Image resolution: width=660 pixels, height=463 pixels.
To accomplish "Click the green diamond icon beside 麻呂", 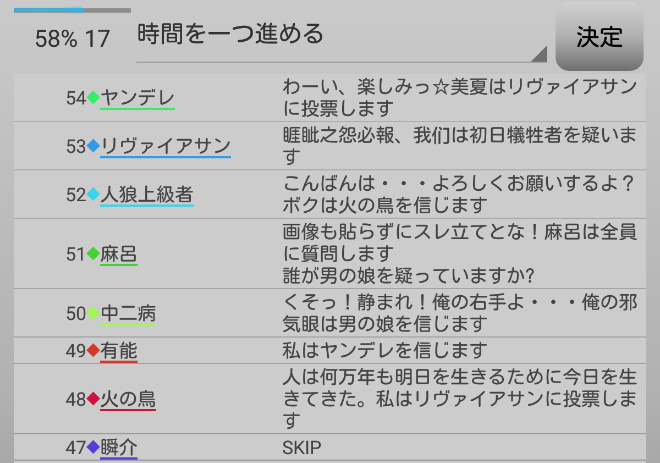I will (94, 254).
